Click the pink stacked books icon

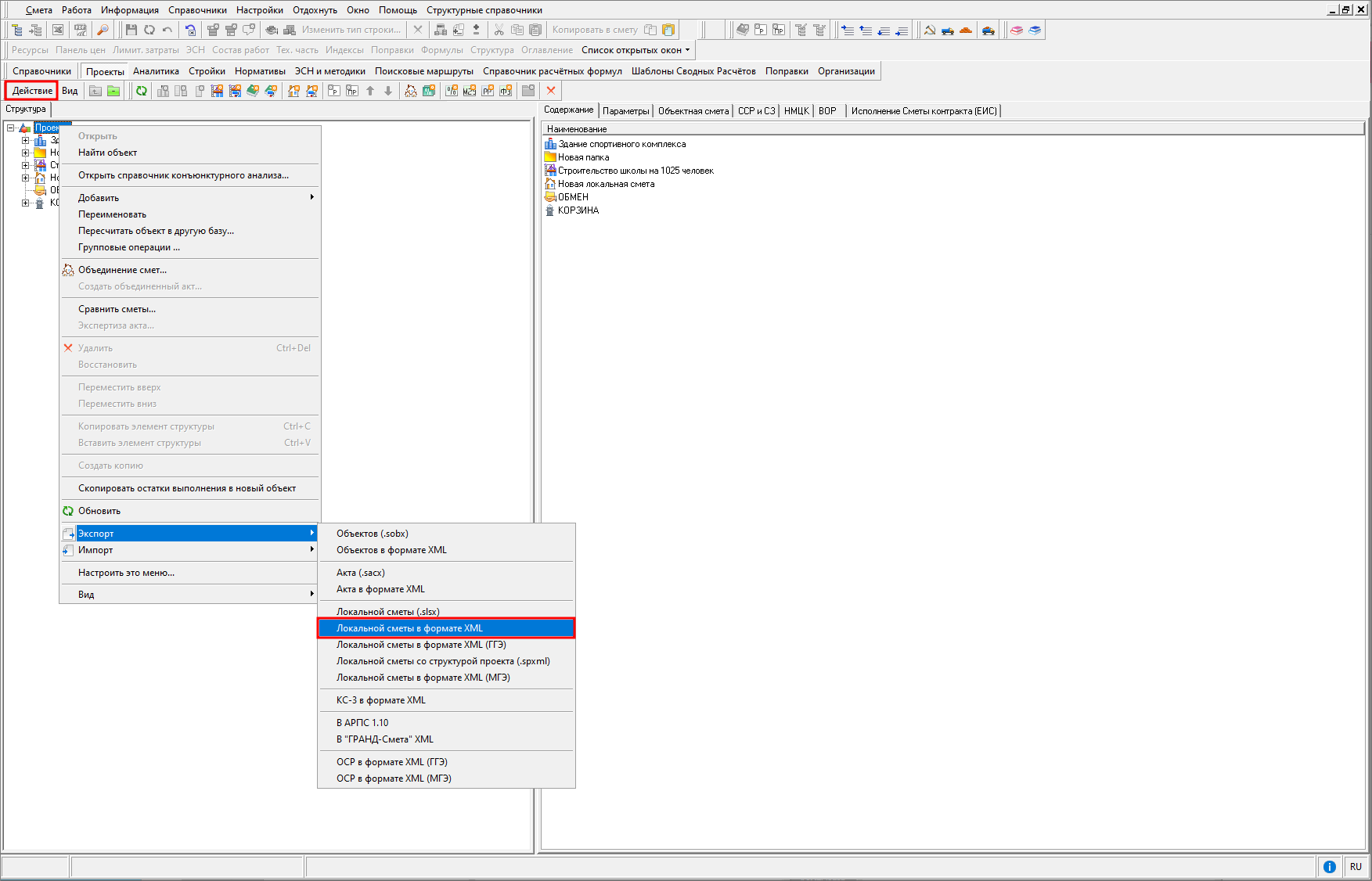[1017, 30]
